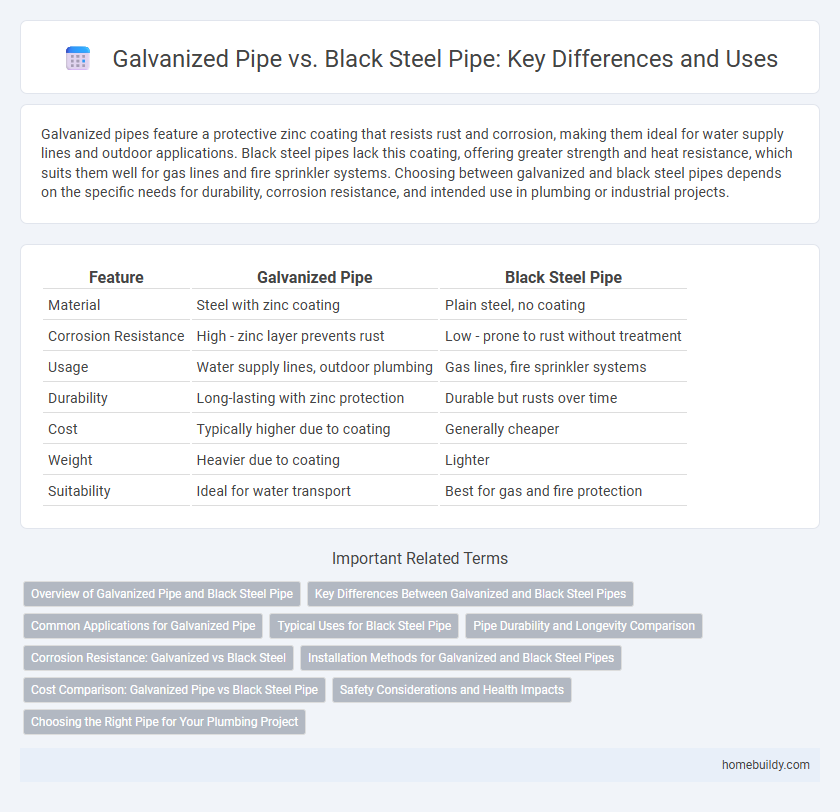840x812 pixels.
Task: Click the 'Black Steel Pipe' column header
Action: [x=563, y=277]
